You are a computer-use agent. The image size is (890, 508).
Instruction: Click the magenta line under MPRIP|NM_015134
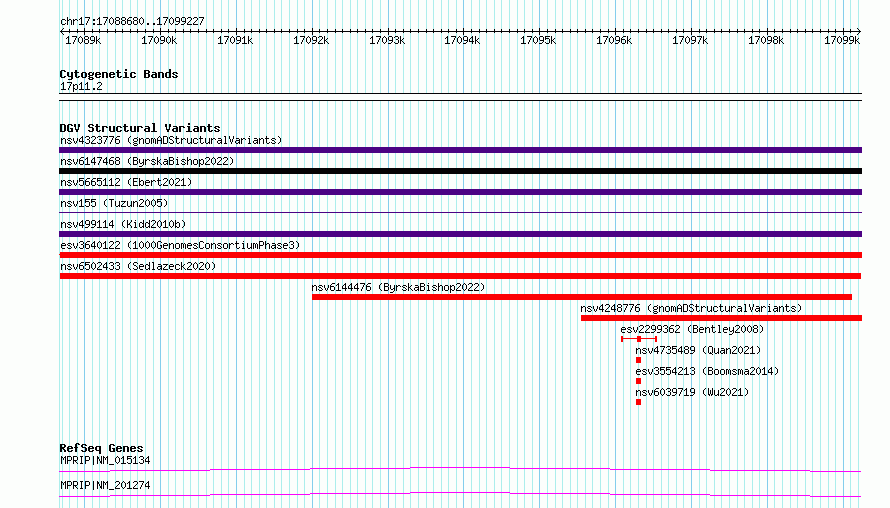click(x=460, y=469)
